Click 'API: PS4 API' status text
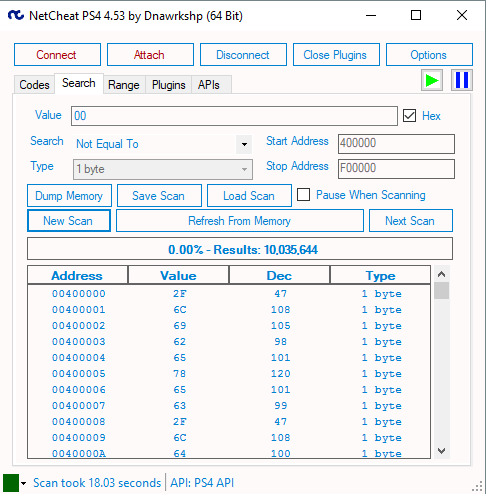Viewport: 486px width, 494px height. pos(202,483)
